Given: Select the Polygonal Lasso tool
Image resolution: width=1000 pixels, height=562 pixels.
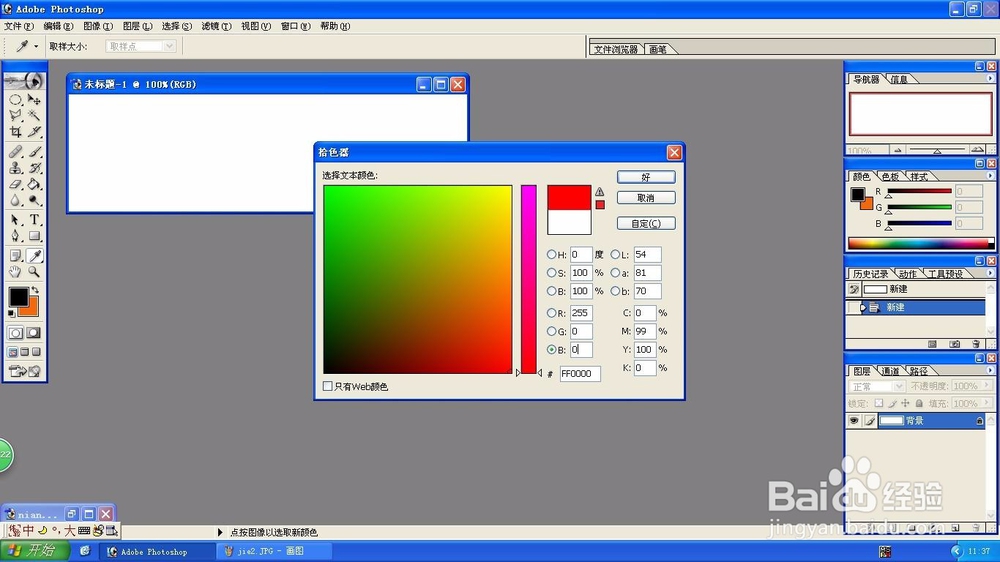Looking at the screenshot, I should 15,115.
